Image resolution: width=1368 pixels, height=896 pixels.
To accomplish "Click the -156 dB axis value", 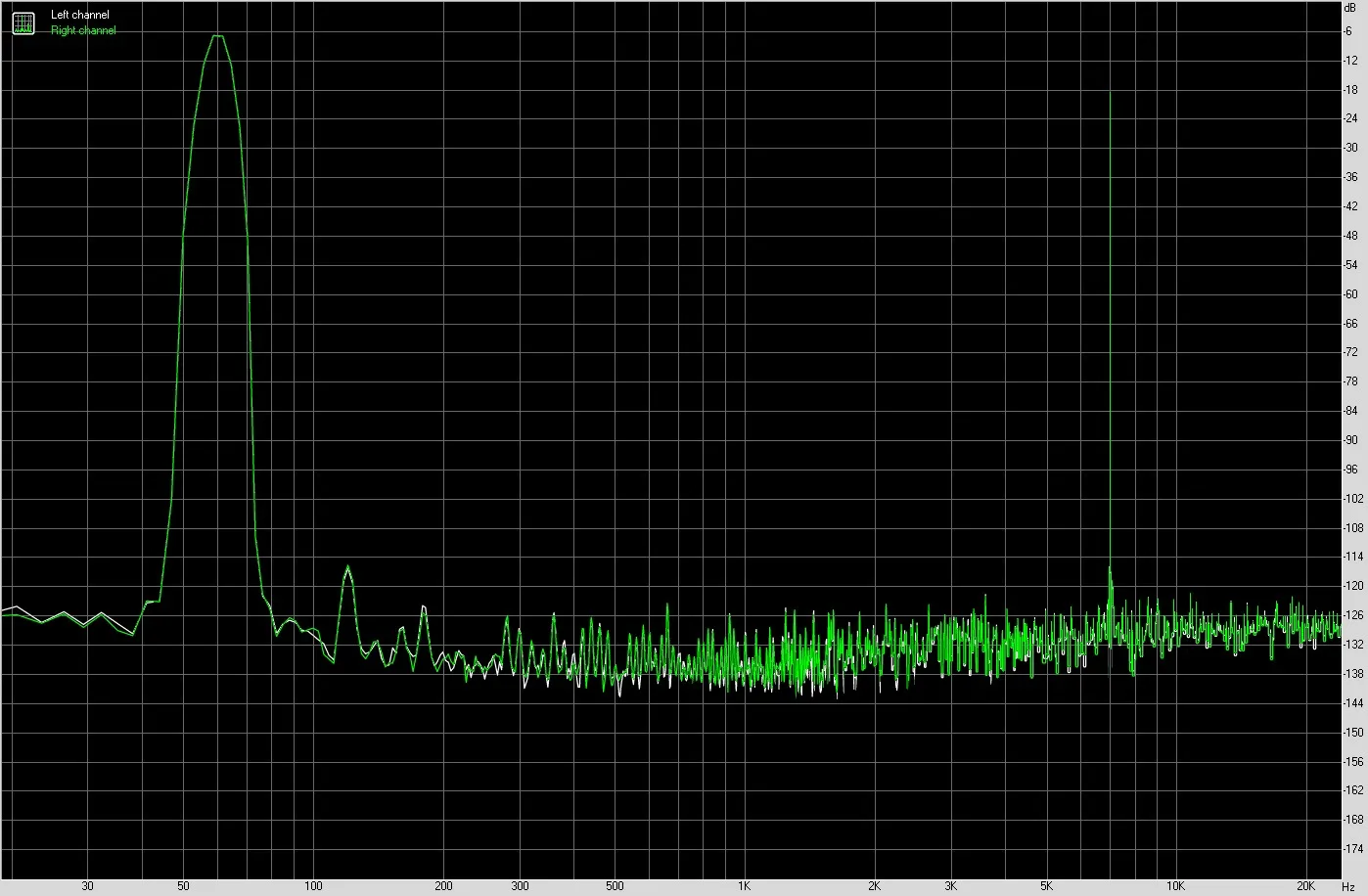I will click(x=1352, y=761).
